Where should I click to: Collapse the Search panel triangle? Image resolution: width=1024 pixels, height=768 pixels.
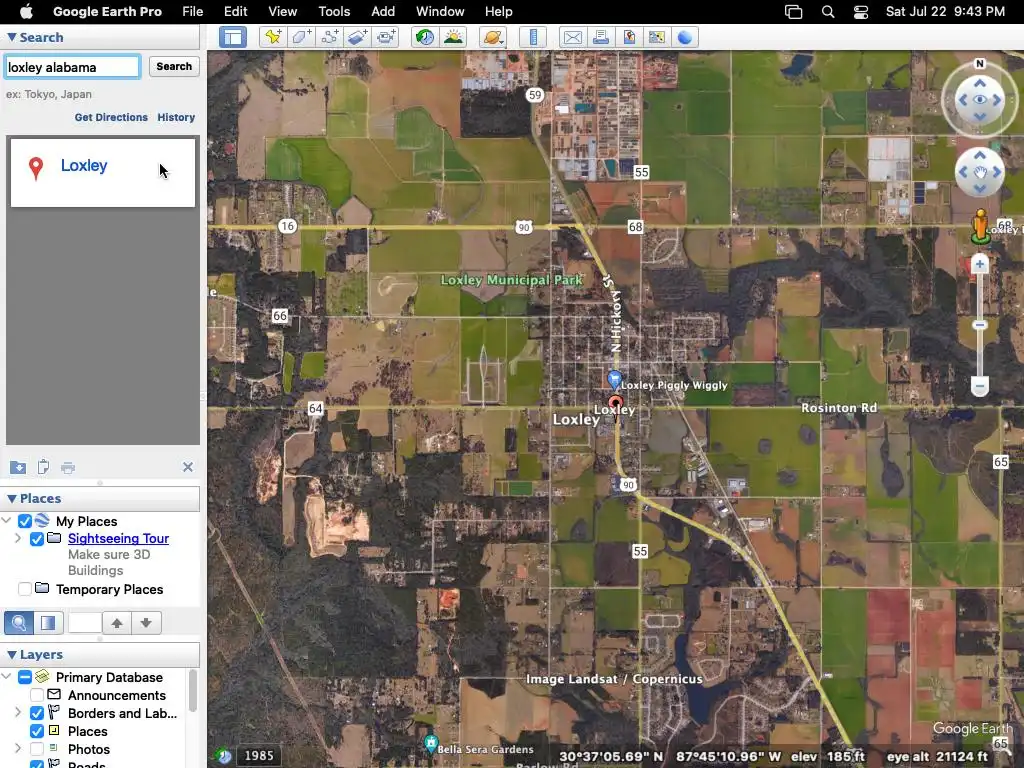(11, 37)
